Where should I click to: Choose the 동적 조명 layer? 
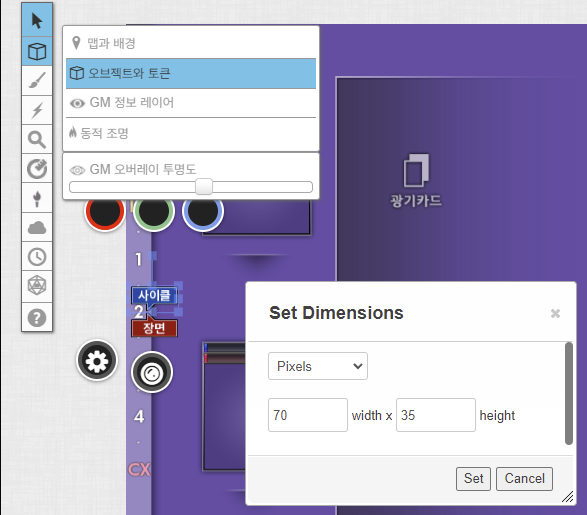click(191, 133)
